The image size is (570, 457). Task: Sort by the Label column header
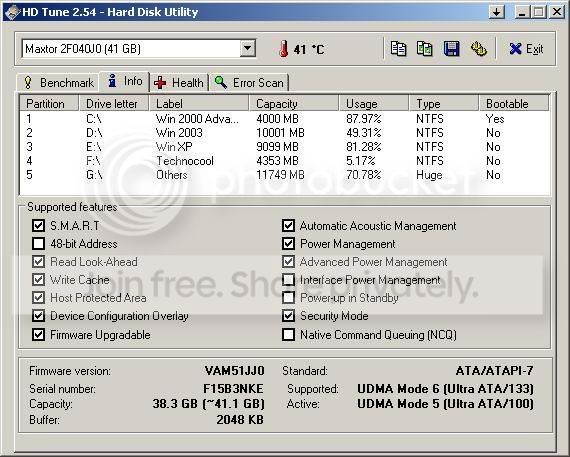(199, 104)
